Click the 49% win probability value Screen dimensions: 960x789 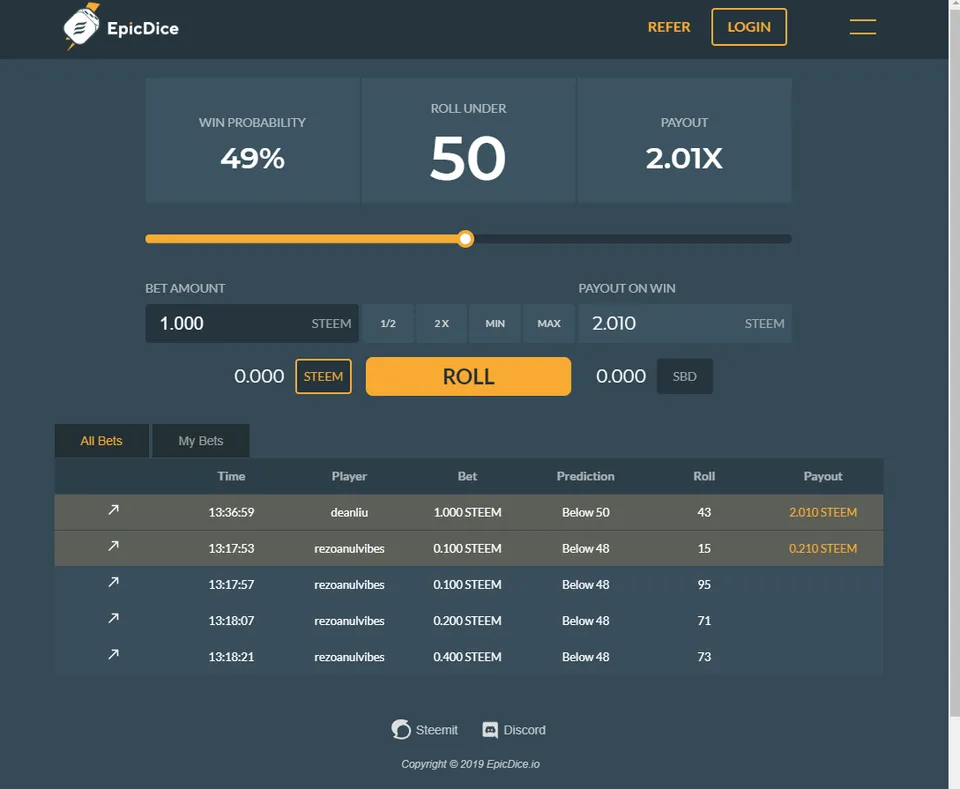pyautogui.click(x=252, y=158)
